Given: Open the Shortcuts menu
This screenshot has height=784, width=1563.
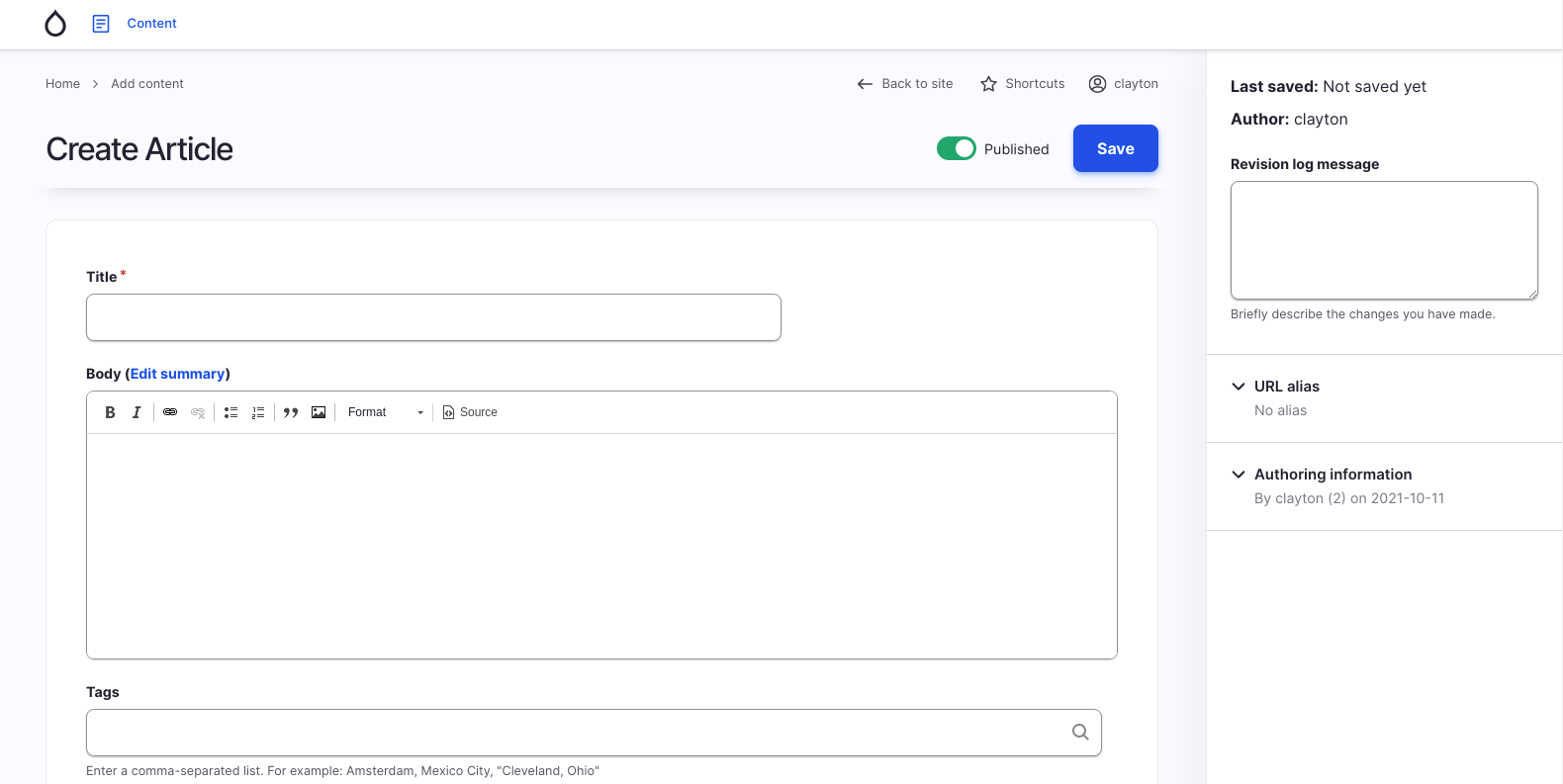Looking at the screenshot, I should pos(1023,84).
